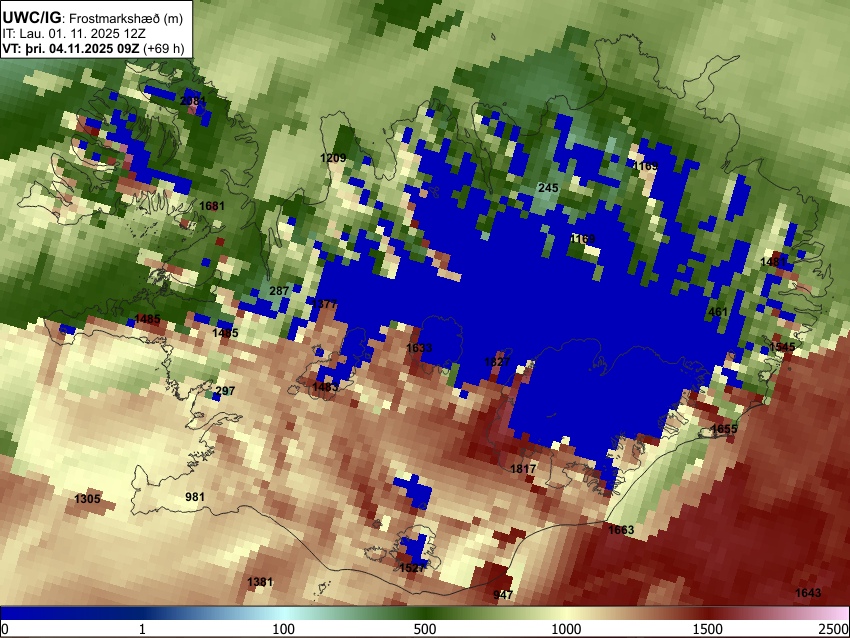Click the 245 value label

[x=548, y=188]
